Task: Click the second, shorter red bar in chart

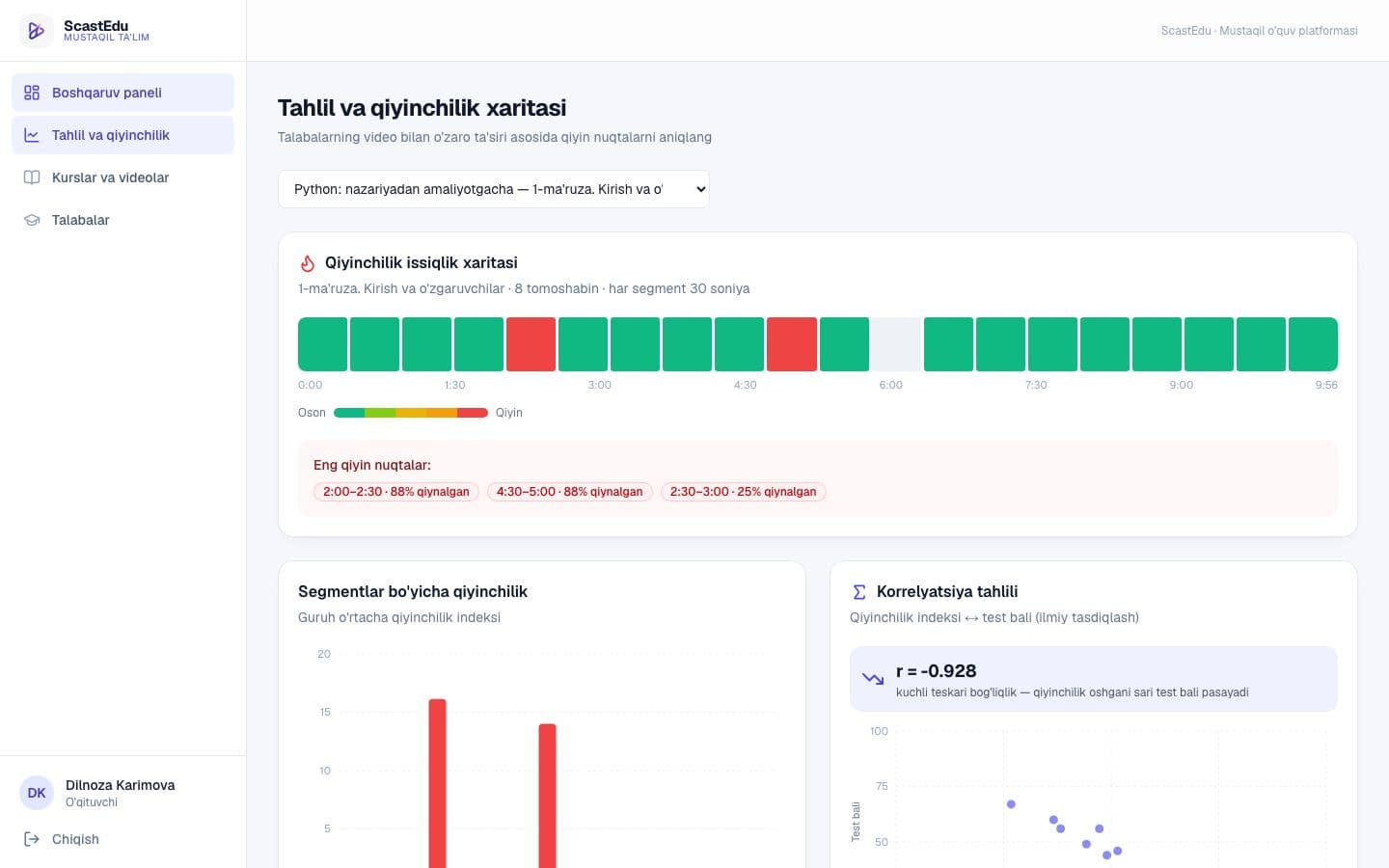Action: point(547,796)
